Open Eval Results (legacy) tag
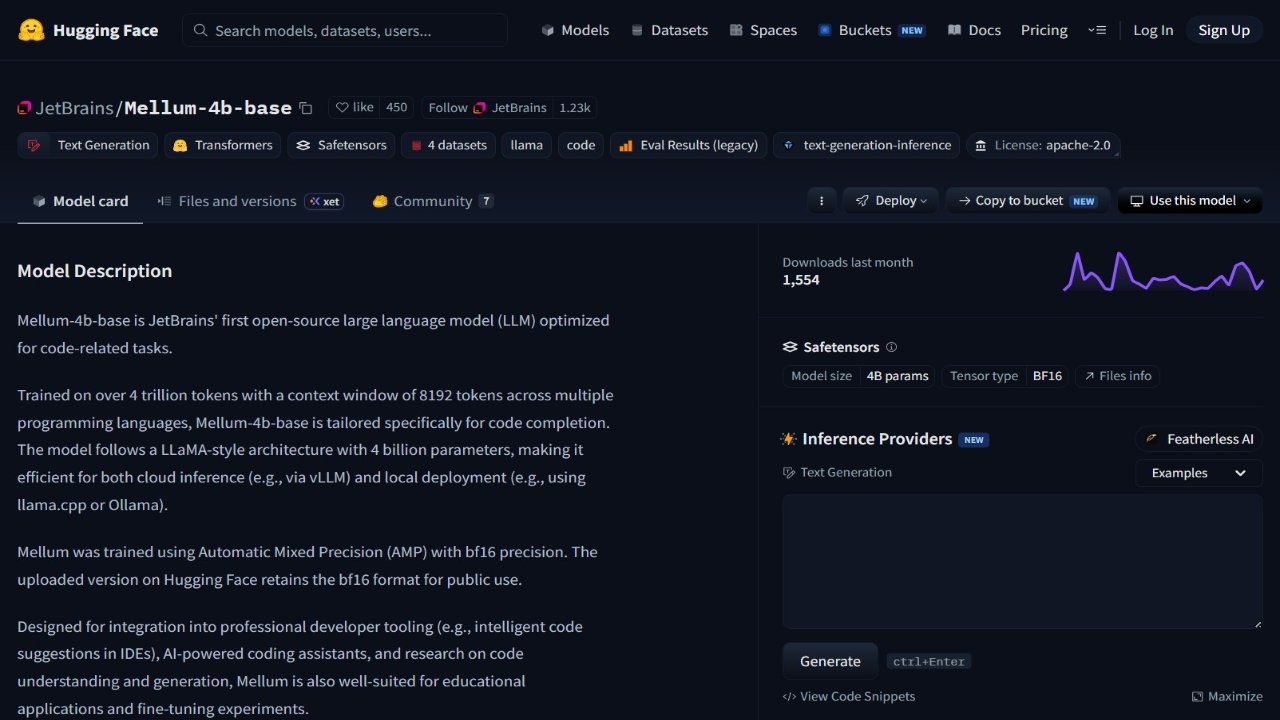Image resolution: width=1280 pixels, height=720 pixels. [x=689, y=145]
